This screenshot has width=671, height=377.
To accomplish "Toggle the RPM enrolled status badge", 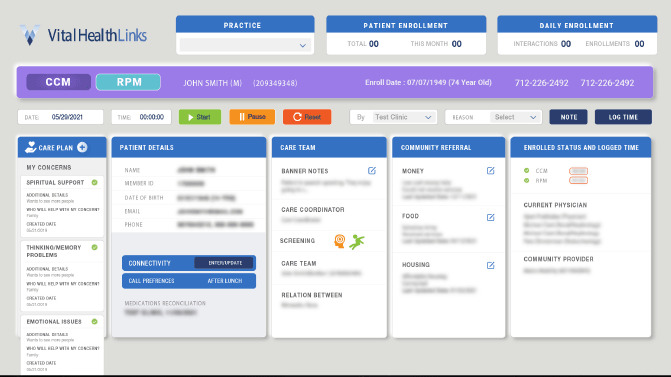I will coord(578,181).
